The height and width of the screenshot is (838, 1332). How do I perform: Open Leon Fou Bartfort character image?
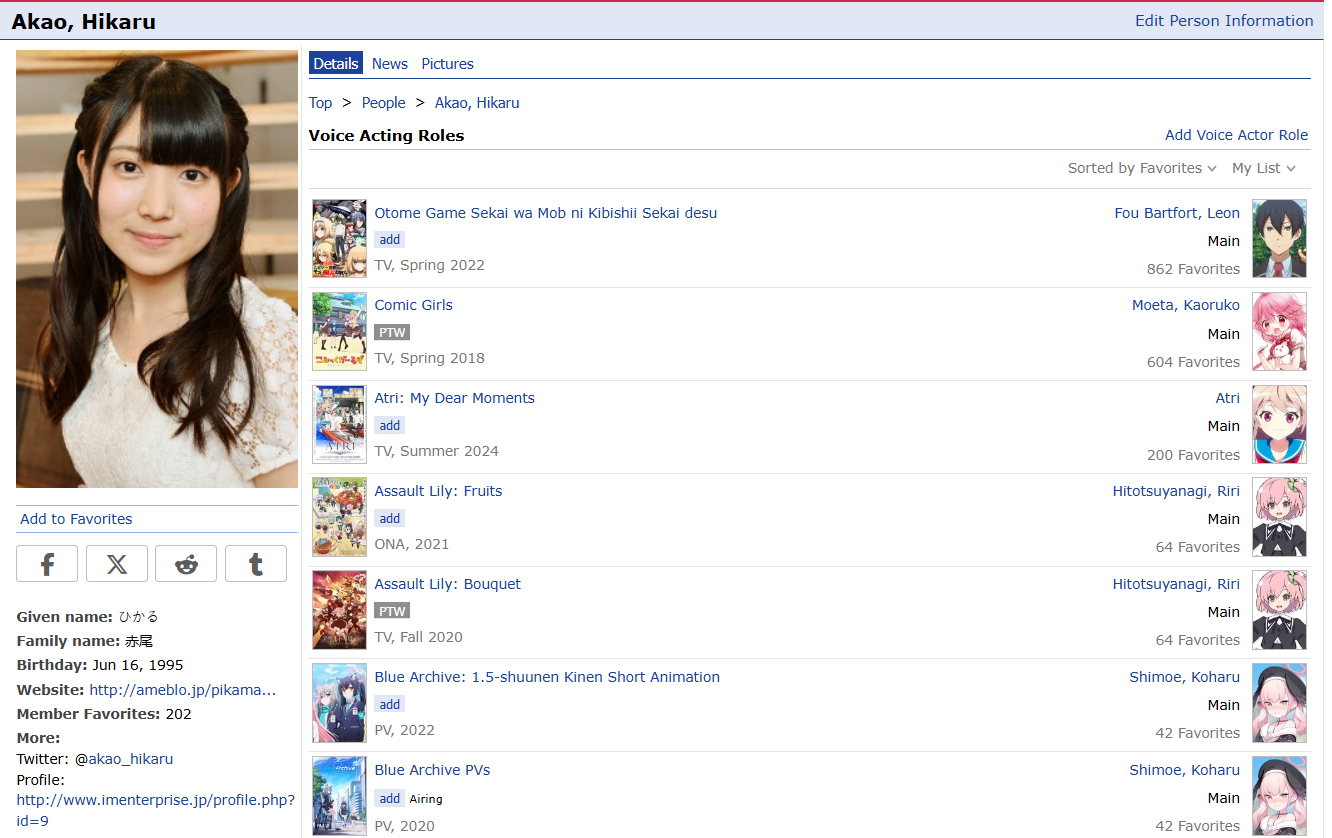tap(1280, 239)
